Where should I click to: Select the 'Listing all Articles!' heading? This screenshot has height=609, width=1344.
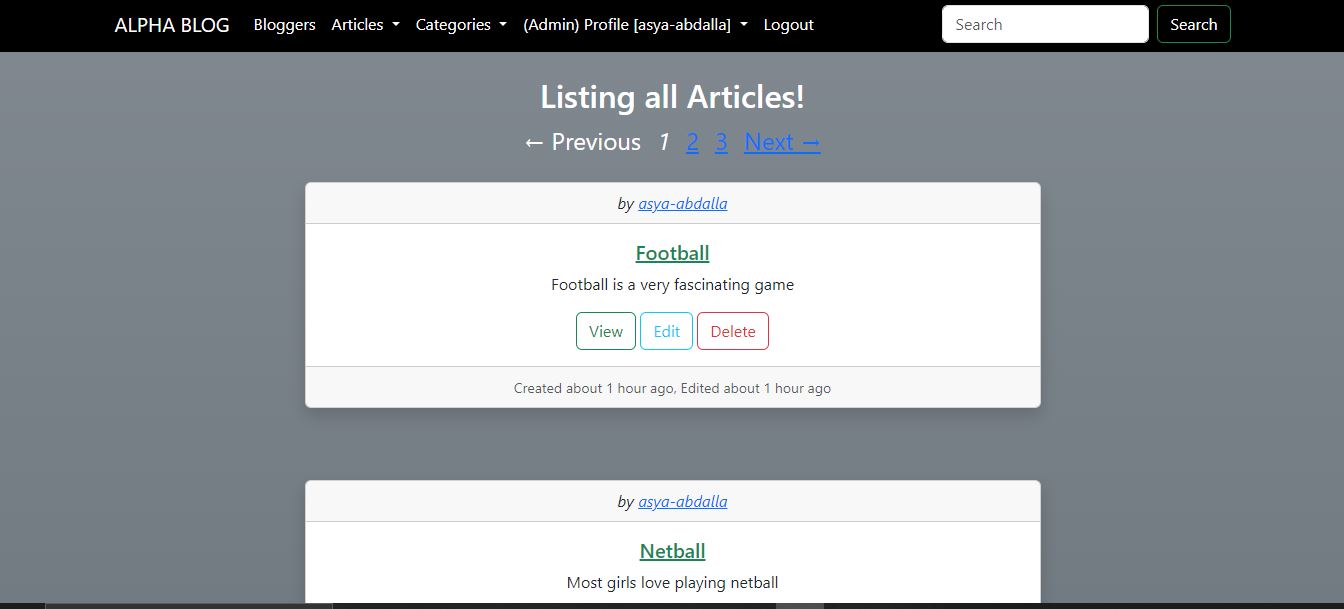(x=672, y=97)
